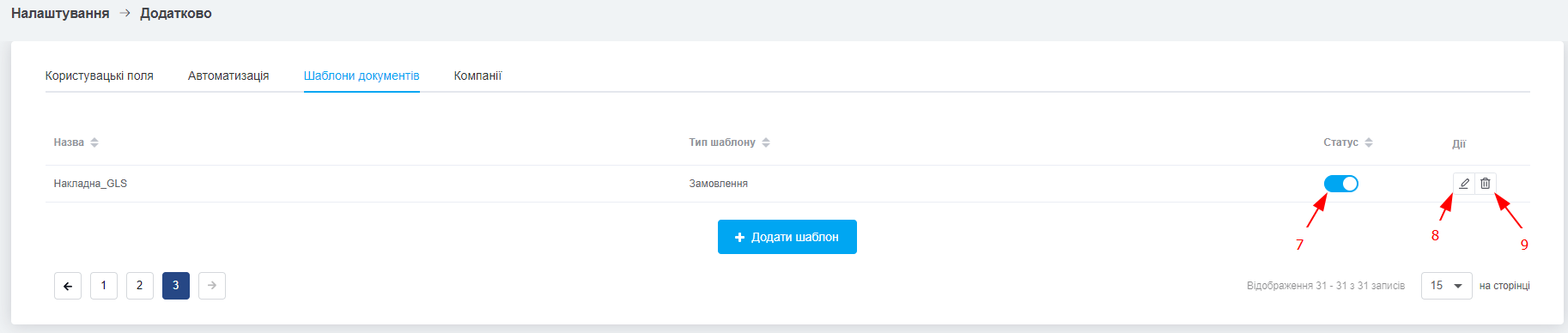The image size is (1568, 333).
Task: Click the Додати шаблон button
Action: pyautogui.click(x=787, y=237)
